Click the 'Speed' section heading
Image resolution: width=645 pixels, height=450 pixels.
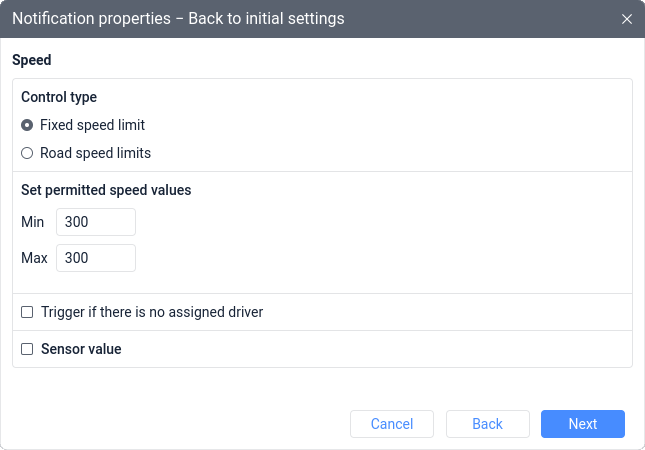[x=32, y=60]
